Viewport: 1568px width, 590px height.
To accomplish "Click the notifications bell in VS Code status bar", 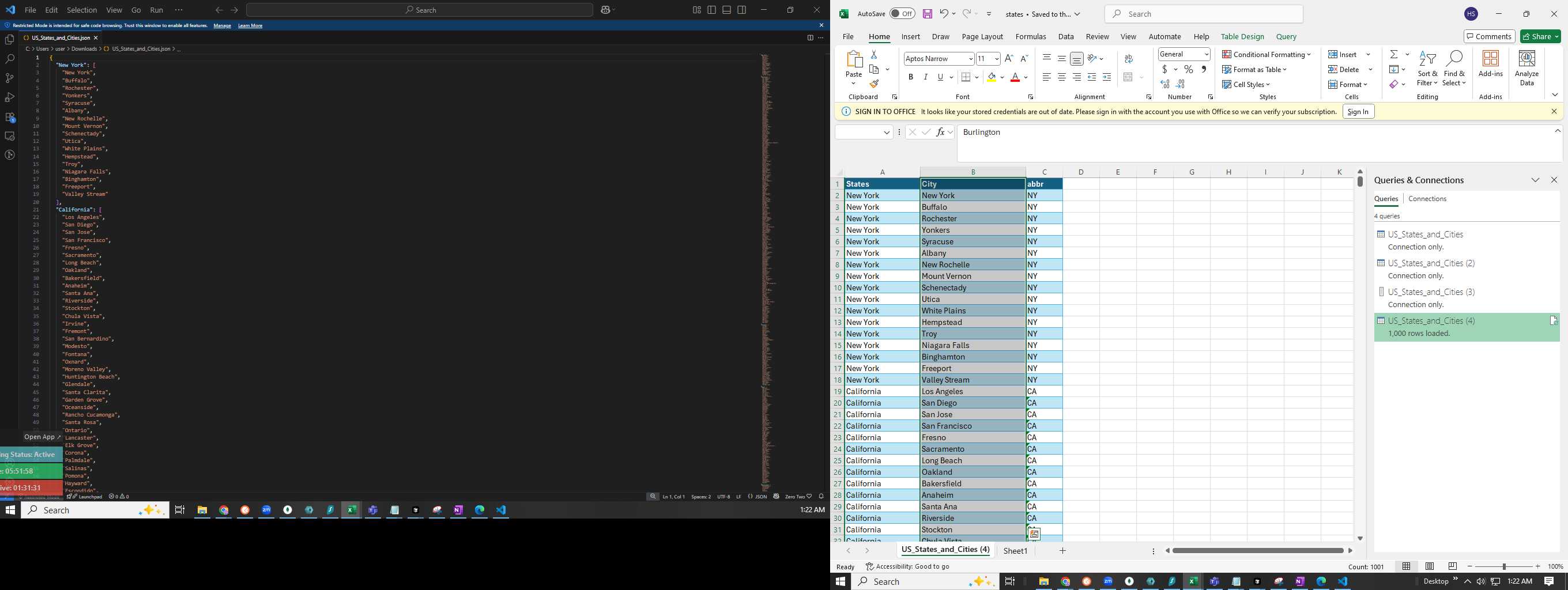I will (x=821, y=496).
